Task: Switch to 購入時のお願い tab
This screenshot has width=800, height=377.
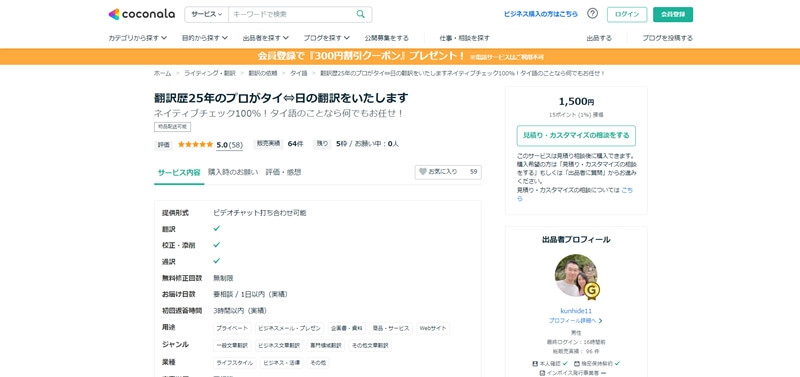Action: [x=233, y=172]
